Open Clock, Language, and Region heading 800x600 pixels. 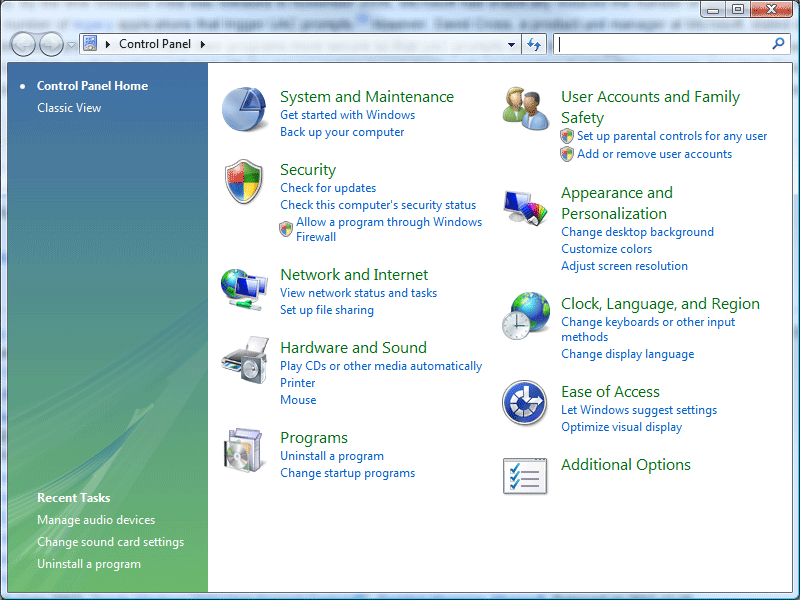point(660,304)
